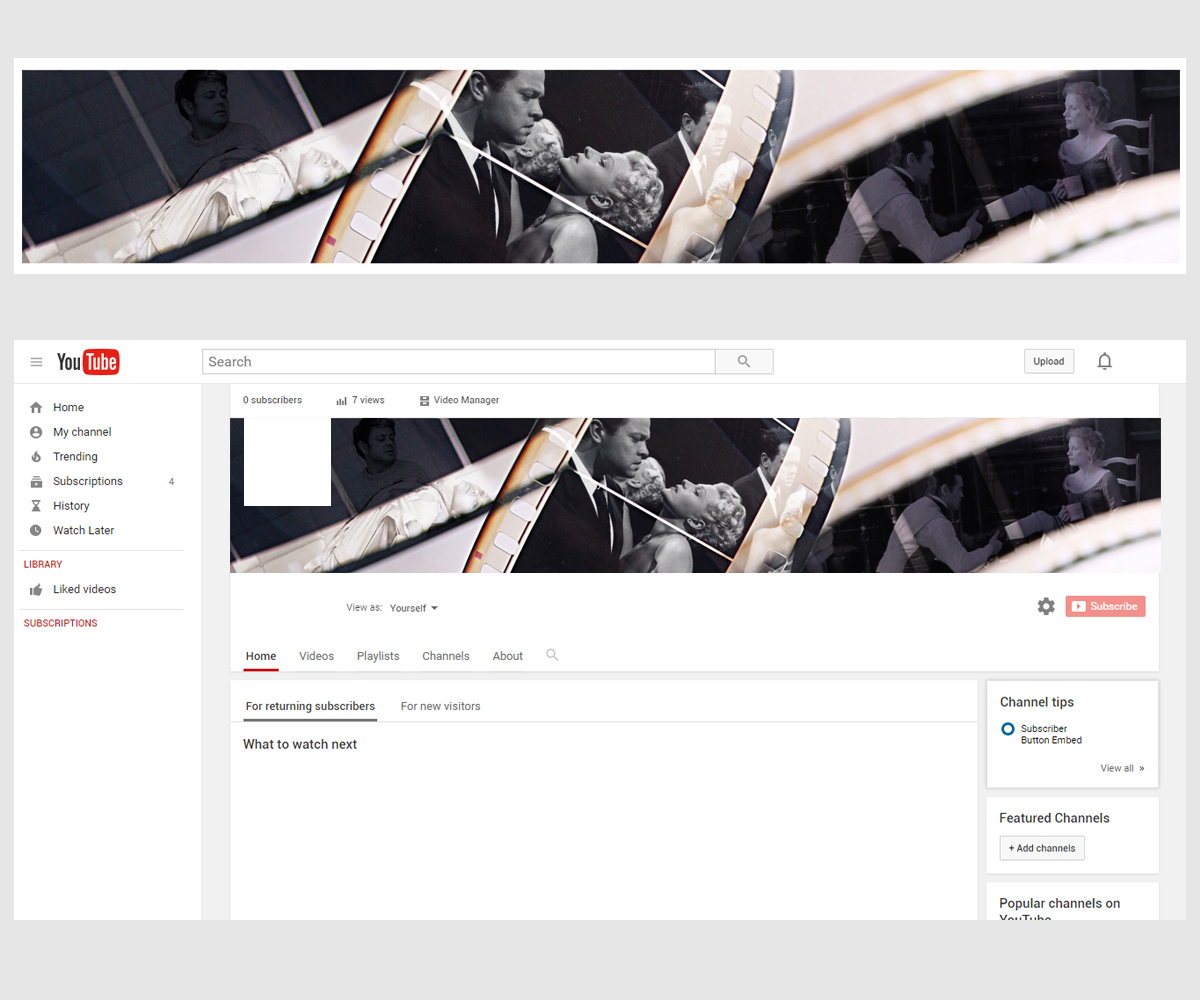Click the Watch Later clock icon
This screenshot has width=1200, height=1000.
pos(36,530)
